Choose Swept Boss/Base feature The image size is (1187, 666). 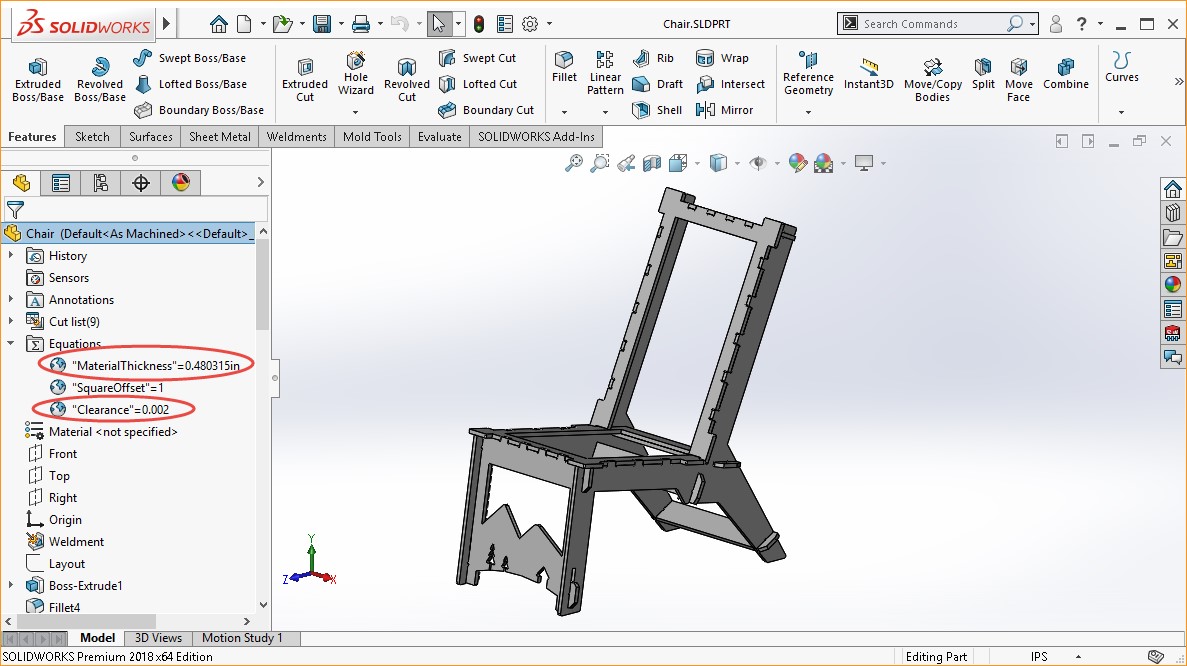point(189,58)
